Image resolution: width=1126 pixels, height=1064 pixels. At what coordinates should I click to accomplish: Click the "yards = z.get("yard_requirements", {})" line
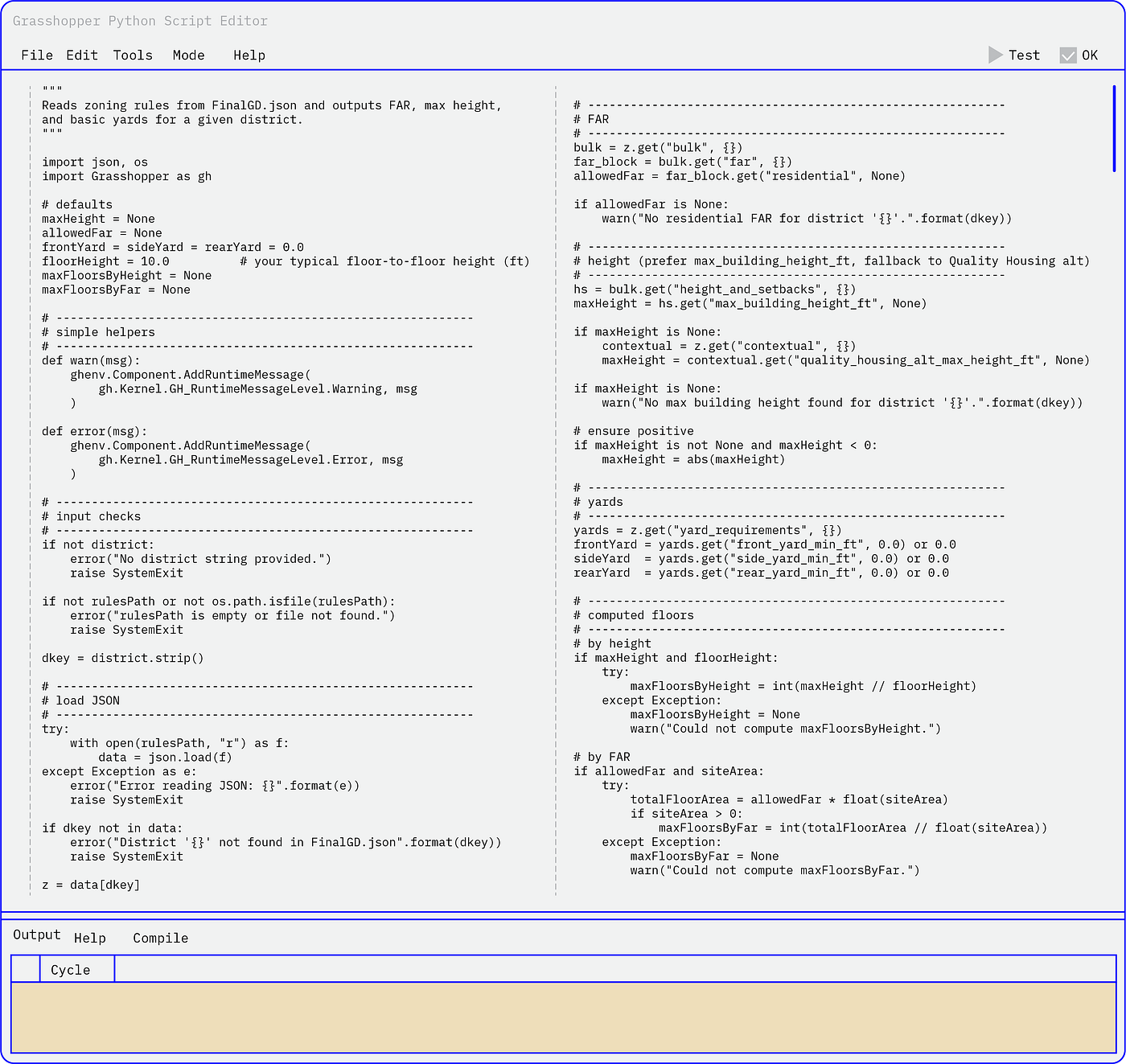[x=708, y=531]
